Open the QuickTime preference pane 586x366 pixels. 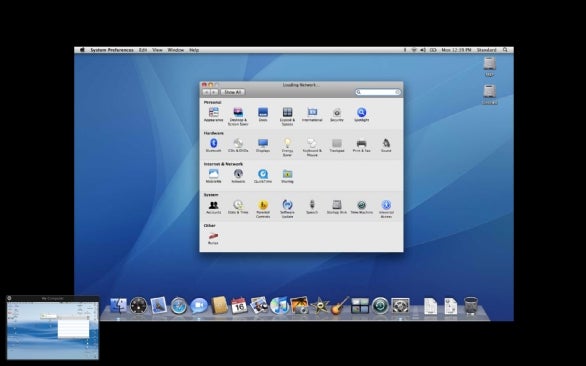(263, 176)
